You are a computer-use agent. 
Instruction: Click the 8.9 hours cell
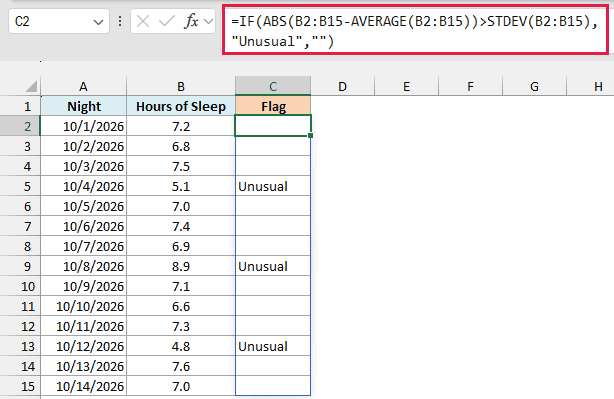coord(181,266)
